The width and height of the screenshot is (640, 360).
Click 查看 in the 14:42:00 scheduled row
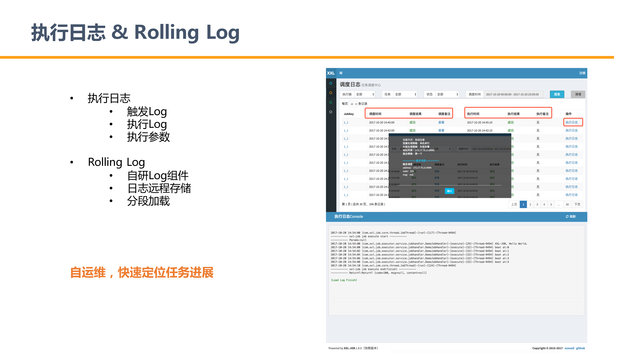click(x=441, y=131)
